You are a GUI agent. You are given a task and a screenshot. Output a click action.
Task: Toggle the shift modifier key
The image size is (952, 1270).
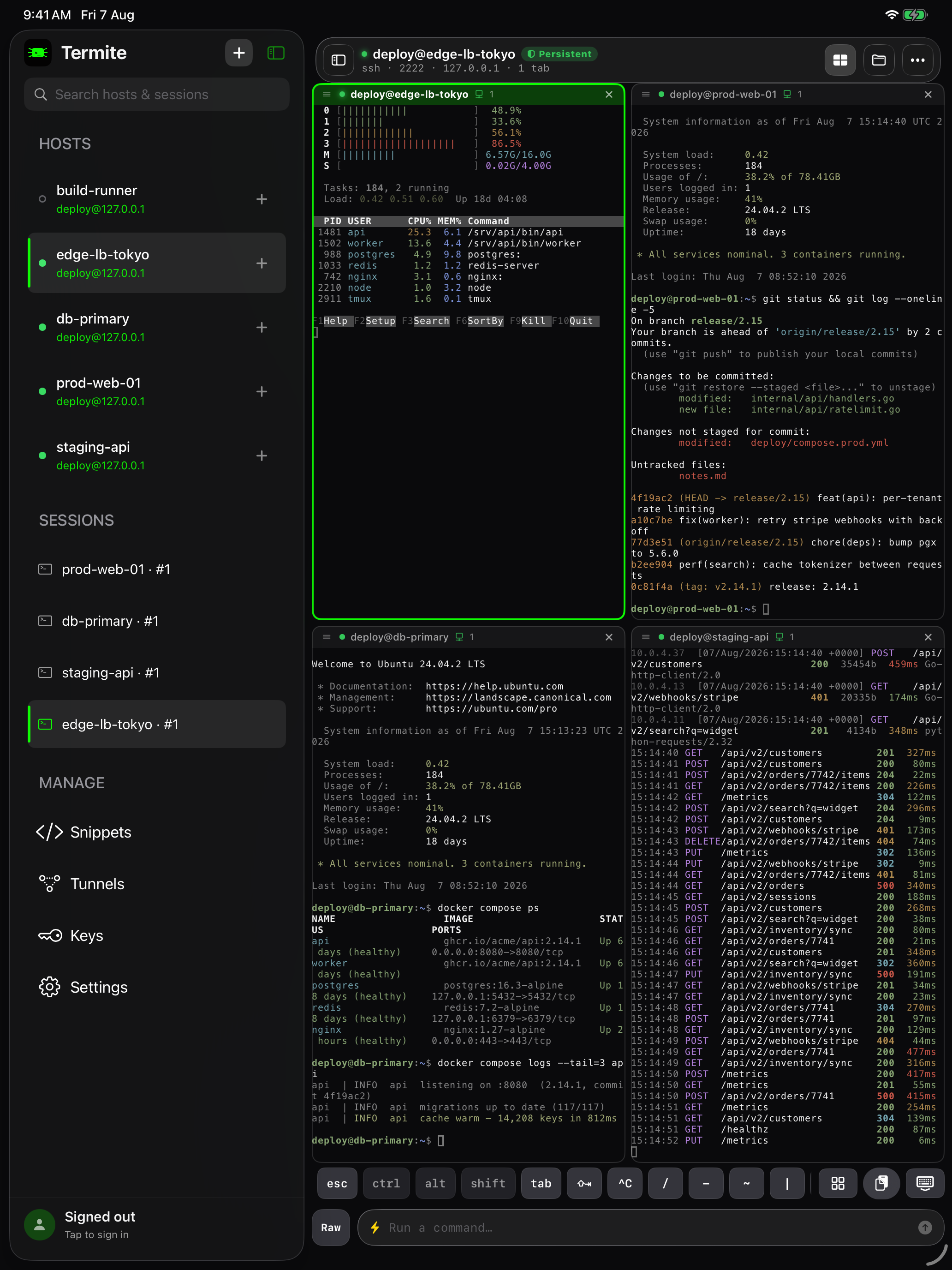pyautogui.click(x=488, y=1183)
